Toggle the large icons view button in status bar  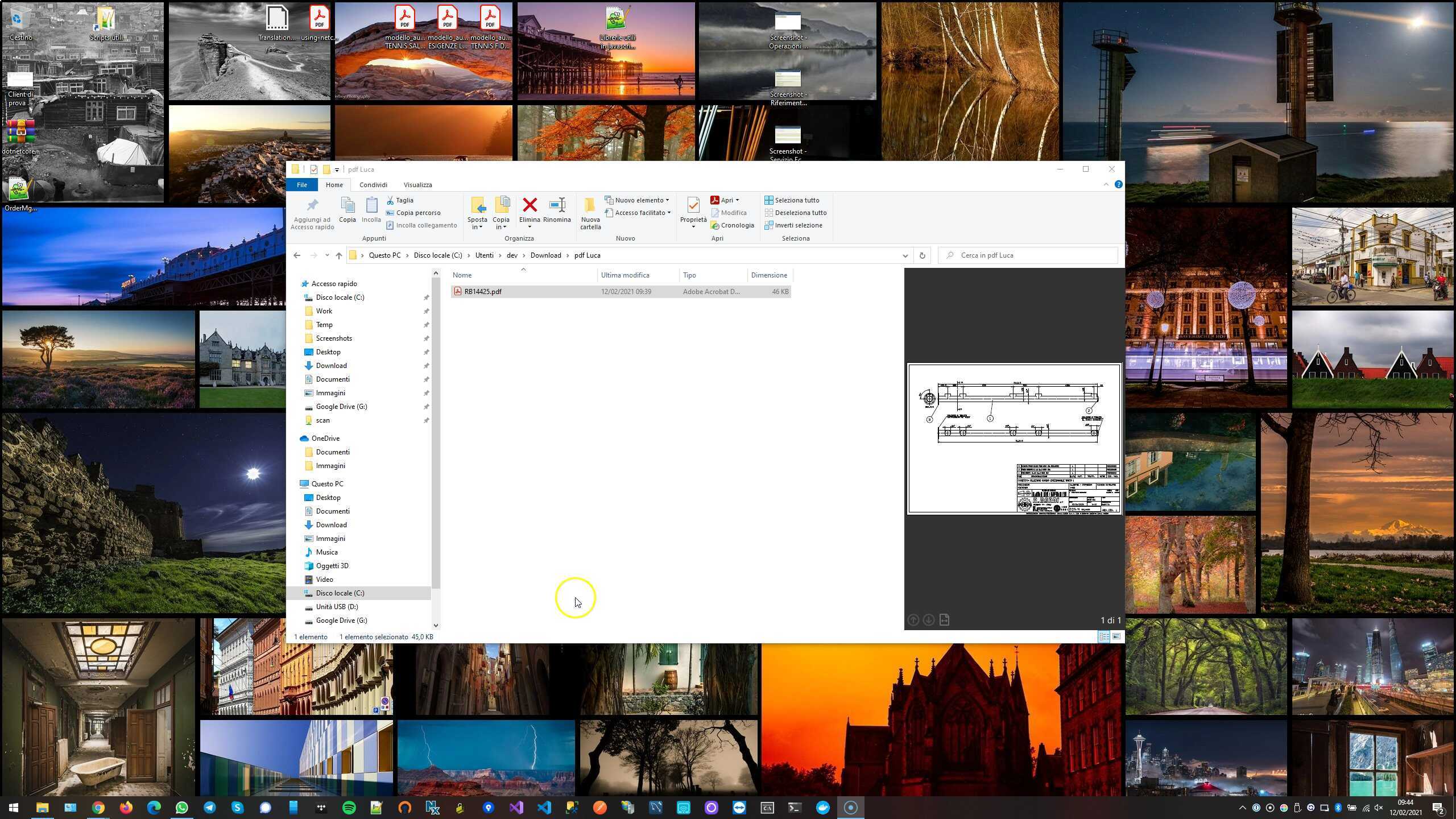point(1116,636)
